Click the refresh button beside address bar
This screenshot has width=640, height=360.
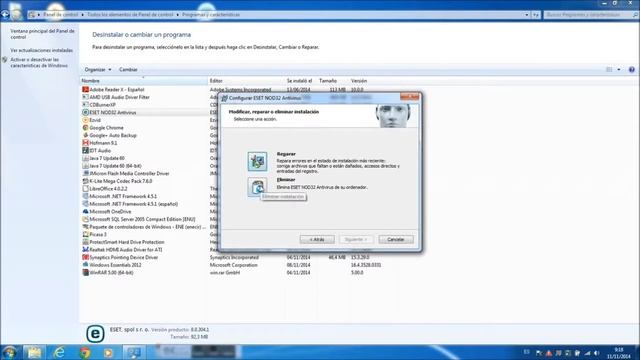(x=536, y=15)
